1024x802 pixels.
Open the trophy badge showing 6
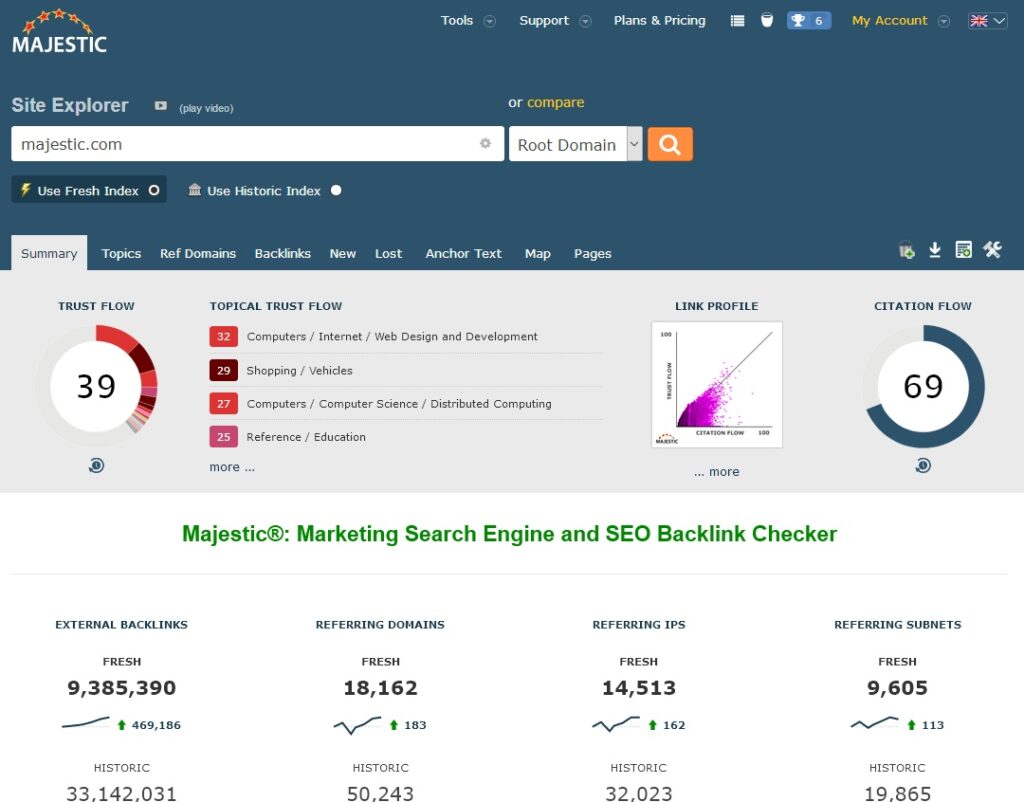[x=808, y=21]
